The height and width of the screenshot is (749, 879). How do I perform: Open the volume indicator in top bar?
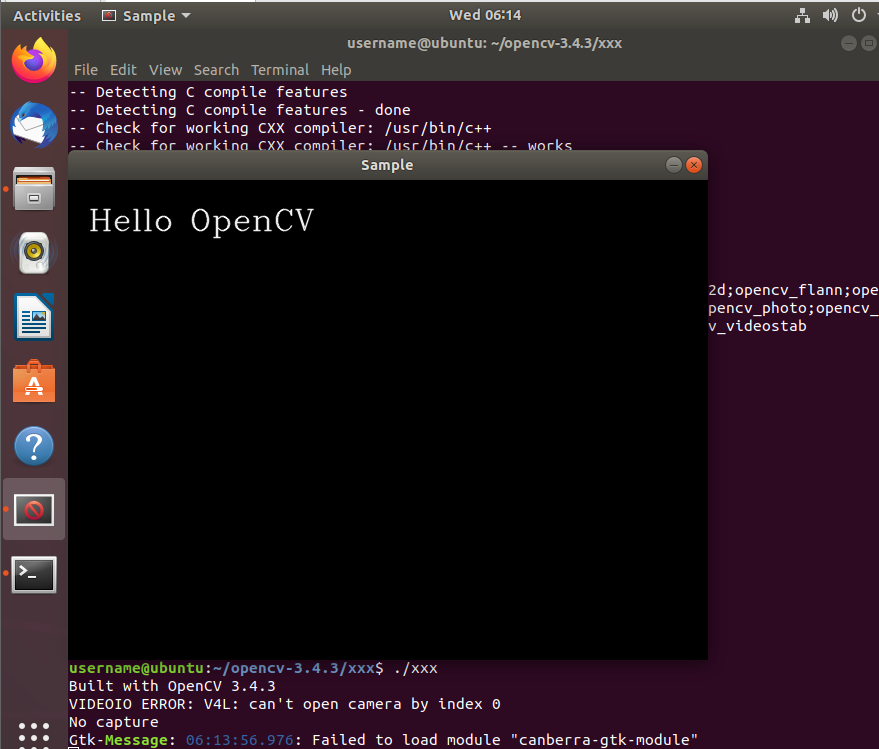pyautogui.click(x=830, y=15)
